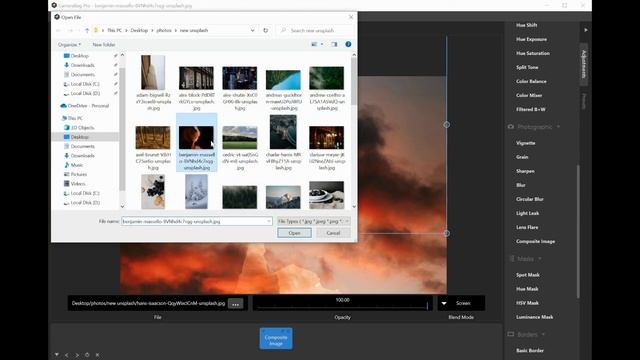640x360 pixels.
Task: Click the browse "..." file button
Action: [236, 304]
